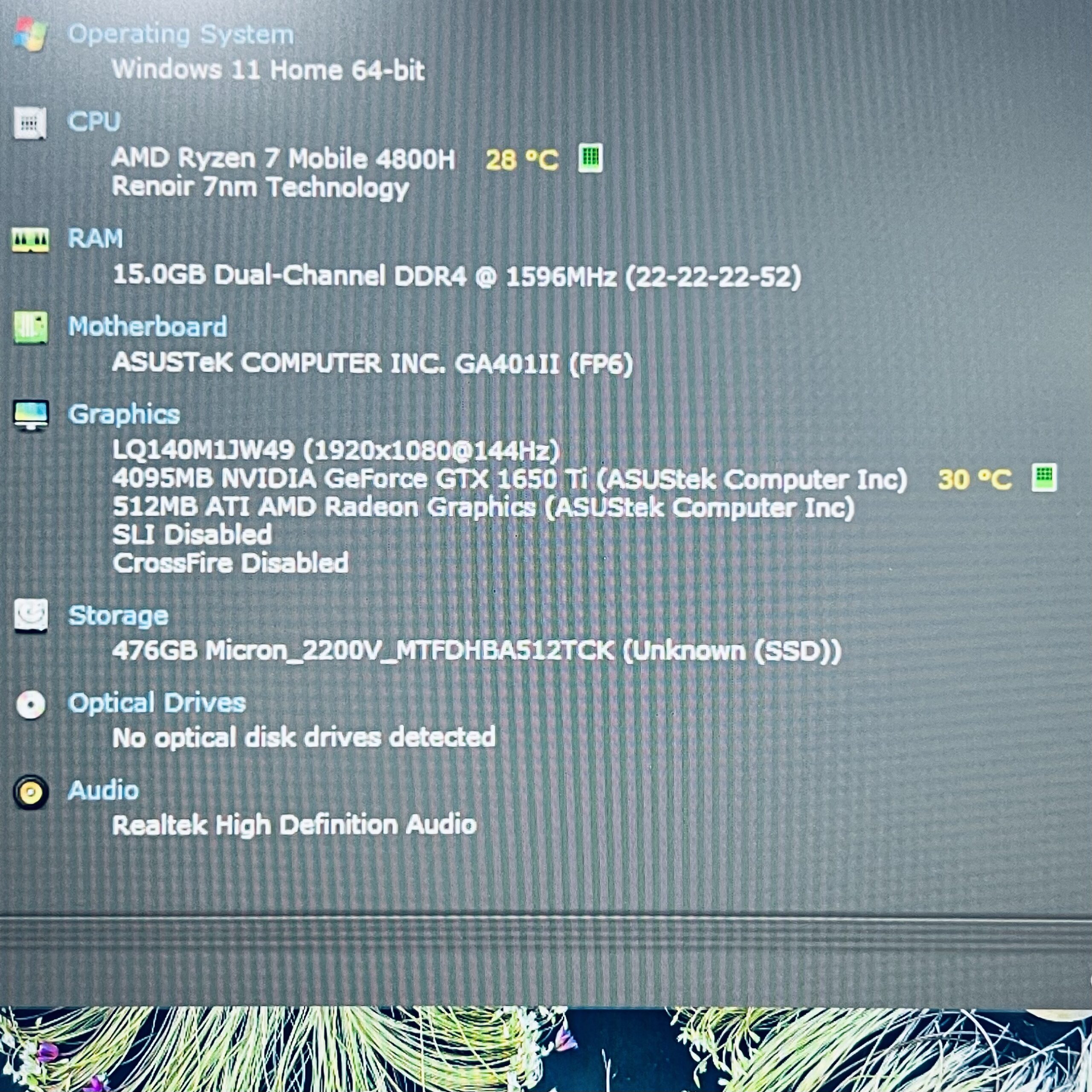The width and height of the screenshot is (1092, 1092).
Task: Select the Realtek High Definition Audio entry
Action: coord(294,825)
